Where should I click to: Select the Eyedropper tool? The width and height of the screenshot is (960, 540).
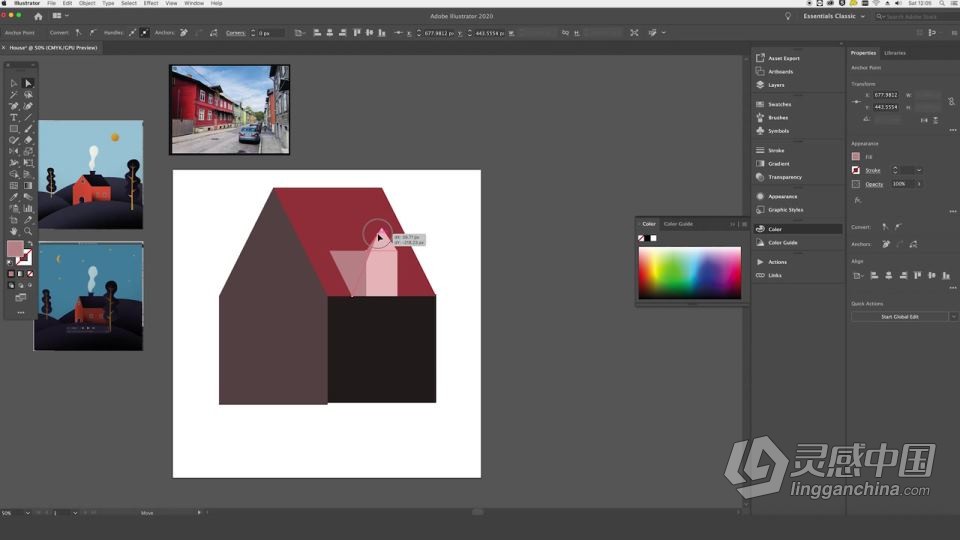(13, 197)
